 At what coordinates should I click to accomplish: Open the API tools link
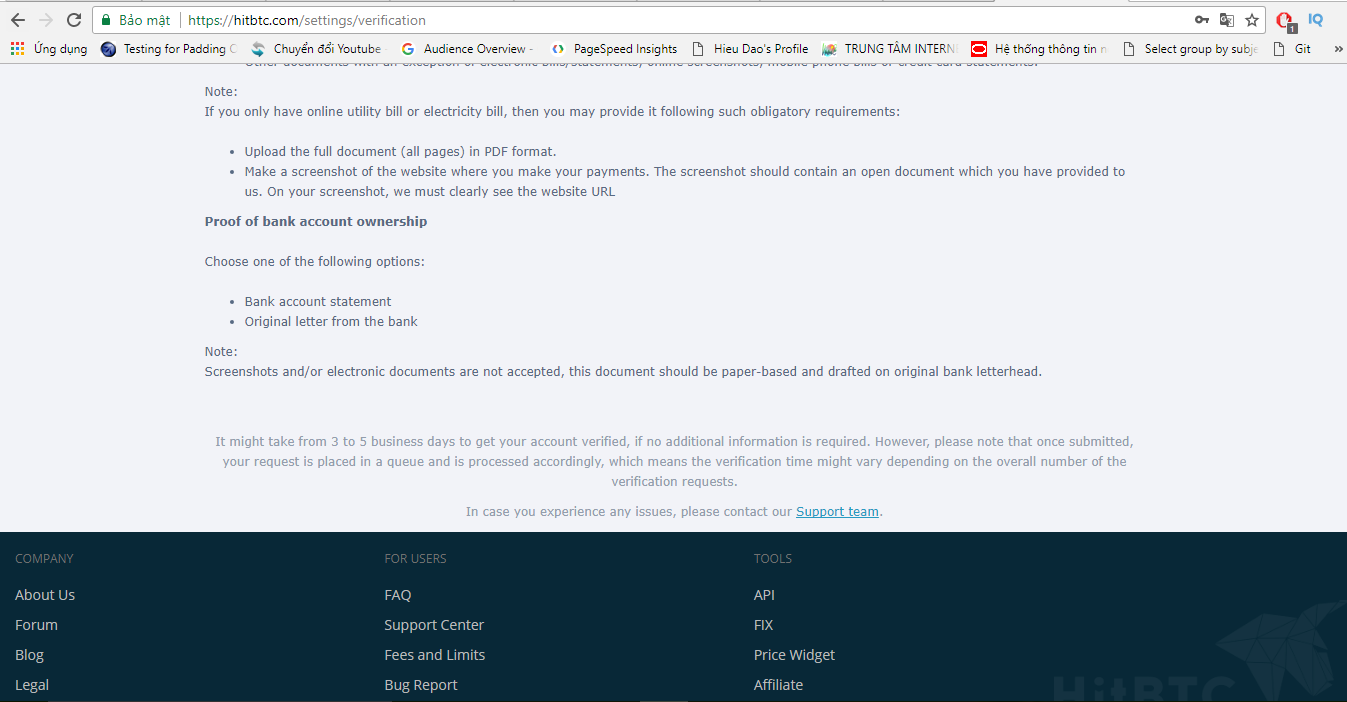(x=764, y=595)
